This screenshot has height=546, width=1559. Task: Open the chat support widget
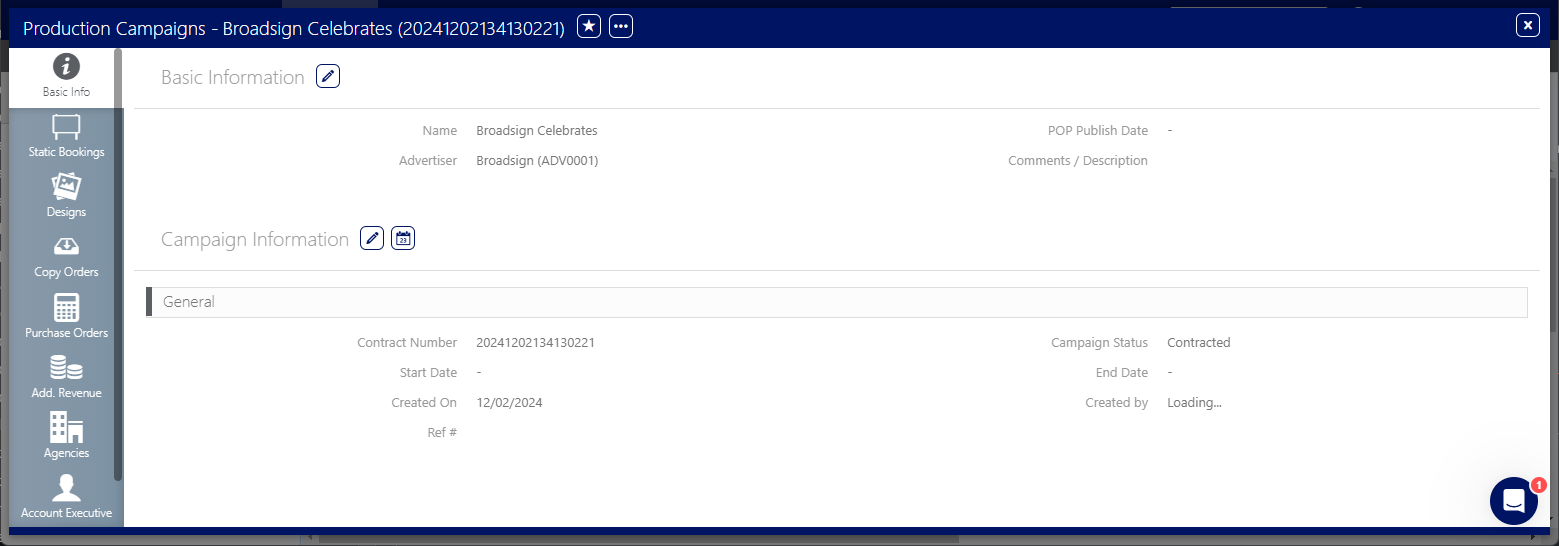[1513, 500]
